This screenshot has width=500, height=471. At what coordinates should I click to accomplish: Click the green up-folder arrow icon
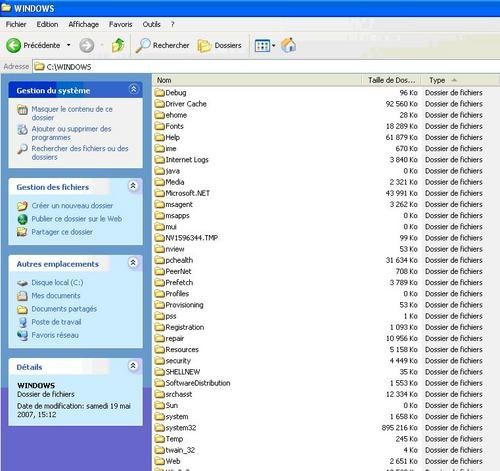click(x=118, y=45)
